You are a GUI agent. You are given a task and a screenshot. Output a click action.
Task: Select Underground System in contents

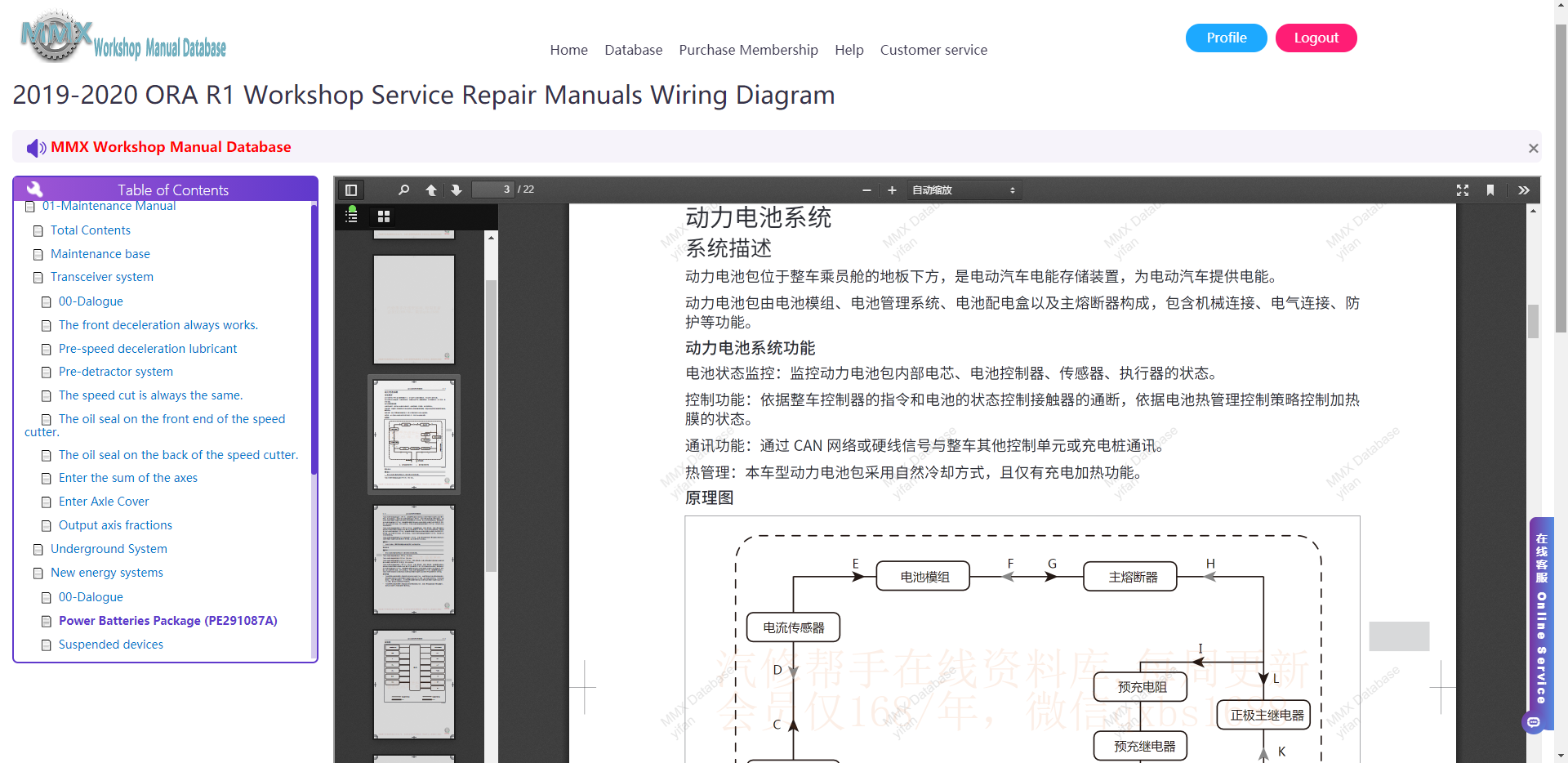[109, 549]
